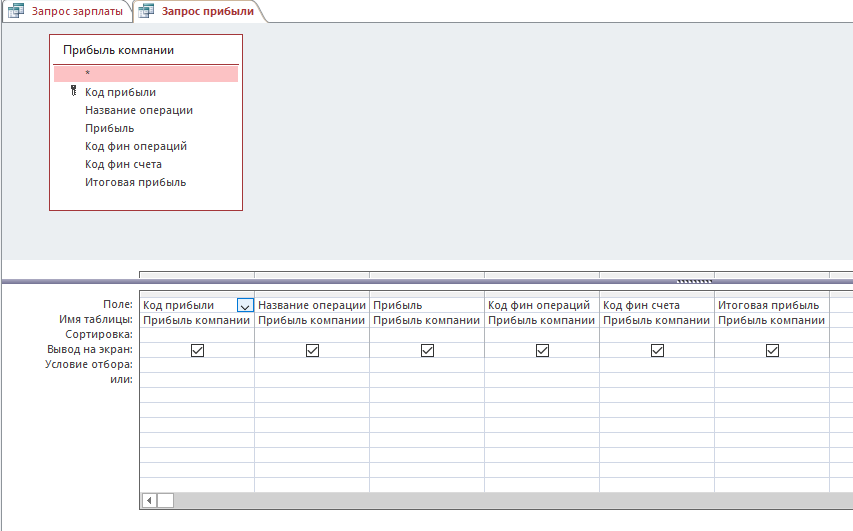Click table name cell under Итоговая прибыль
Screen dimensions: 853x531
(x=771, y=320)
